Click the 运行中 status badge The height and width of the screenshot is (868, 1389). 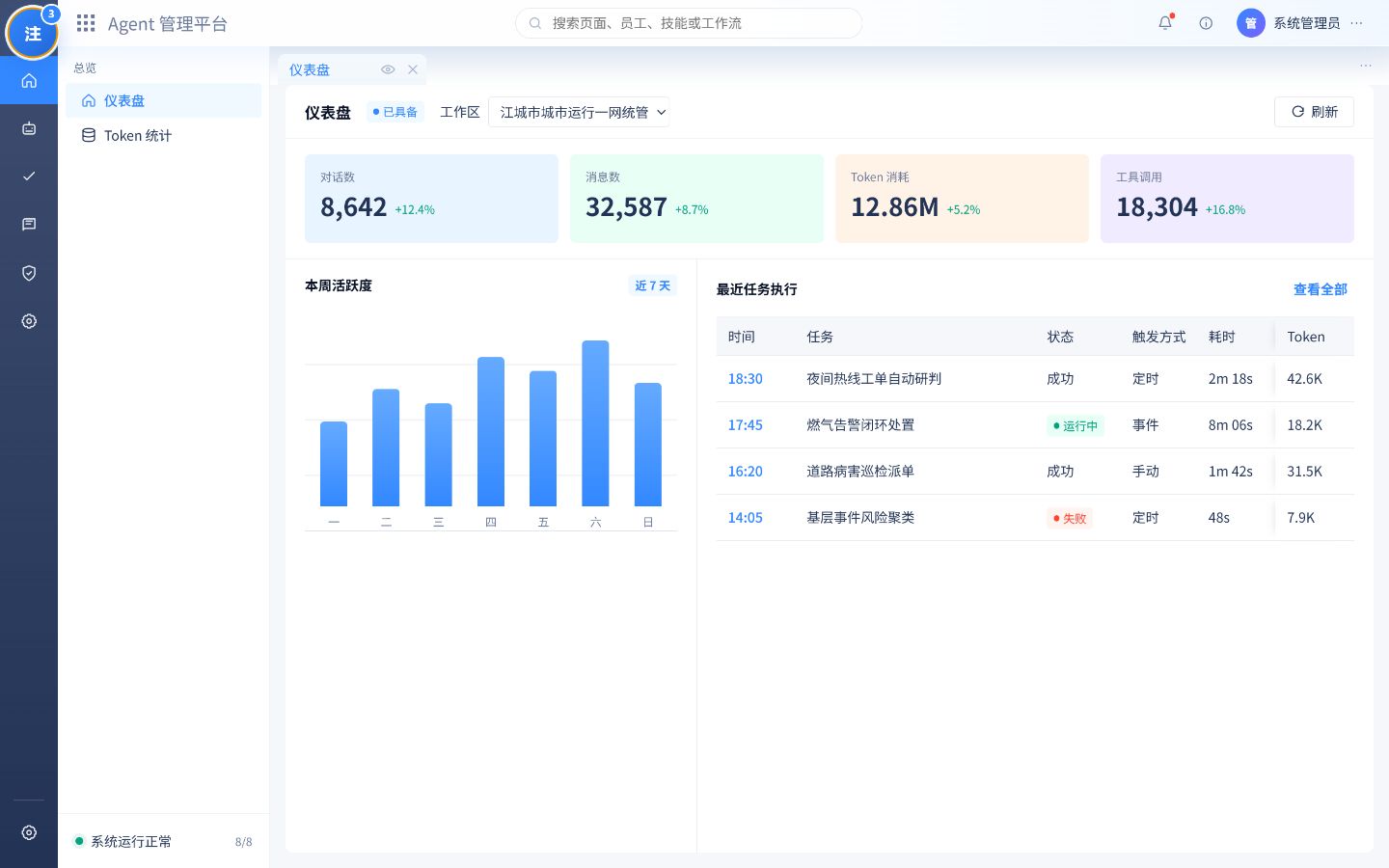[x=1075, y=425]
